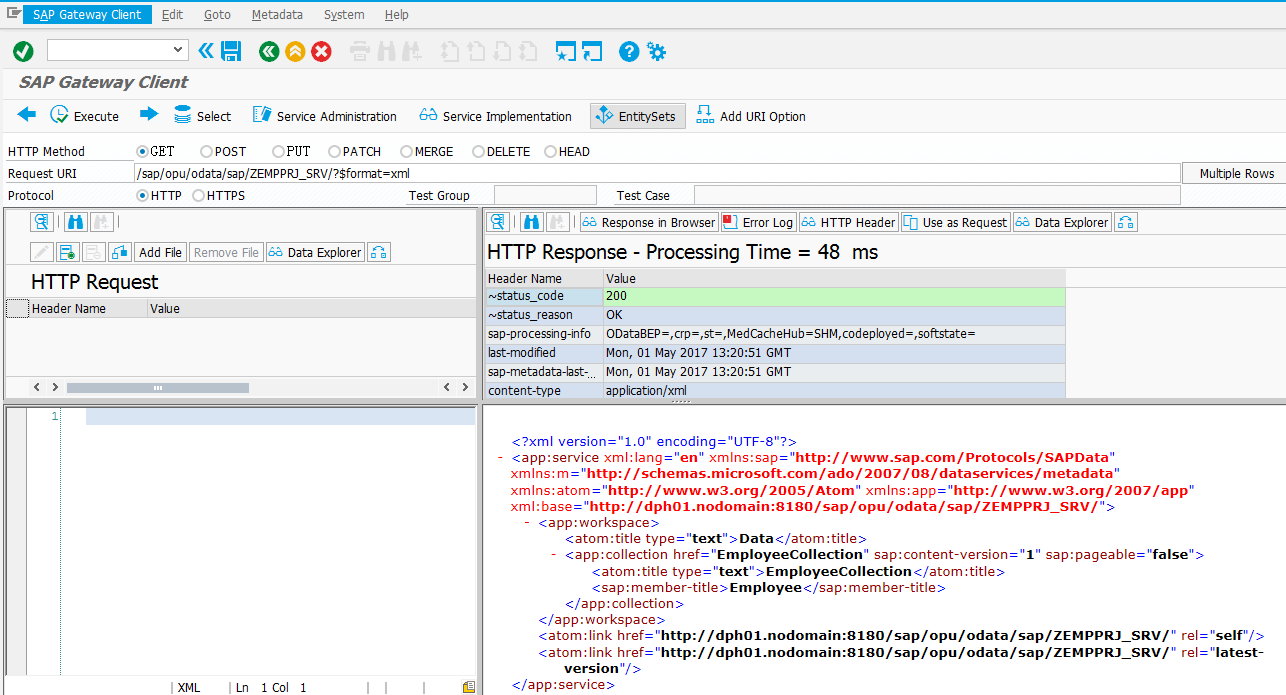
Task: Select the PUT HTTP method
Action: [x=277, y=152]
